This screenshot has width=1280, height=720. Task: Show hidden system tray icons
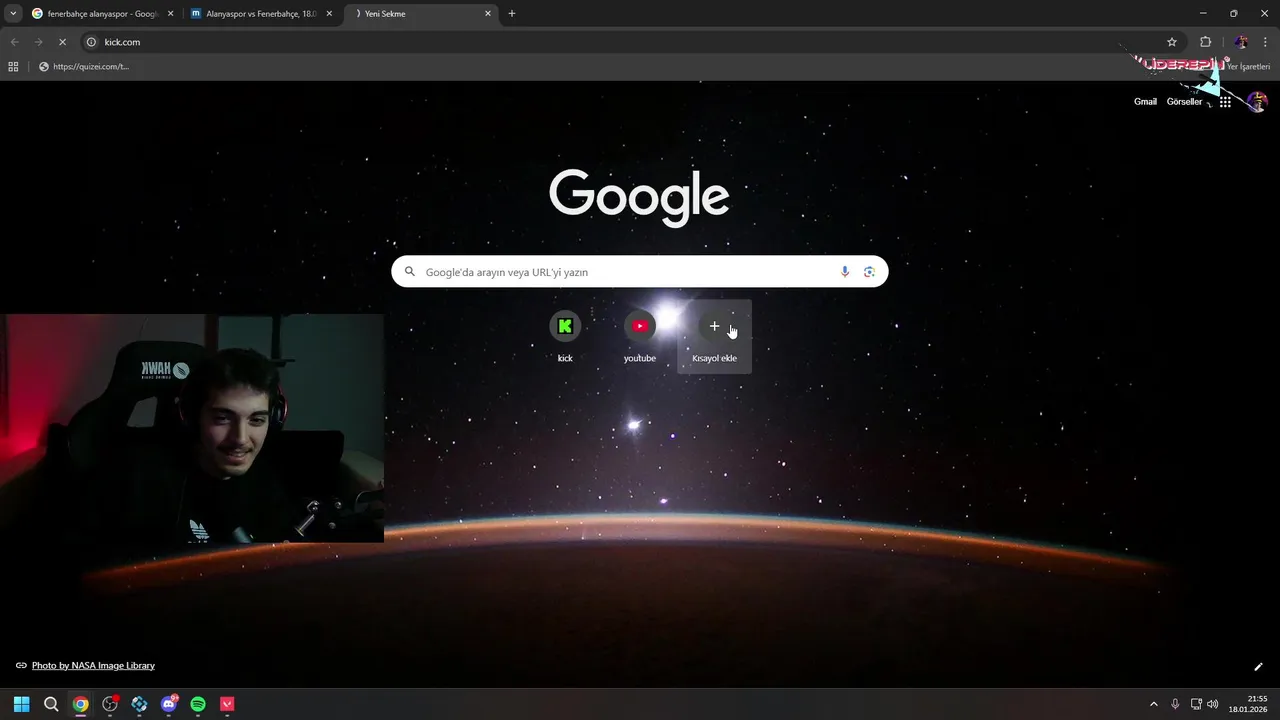point(1153,704)
